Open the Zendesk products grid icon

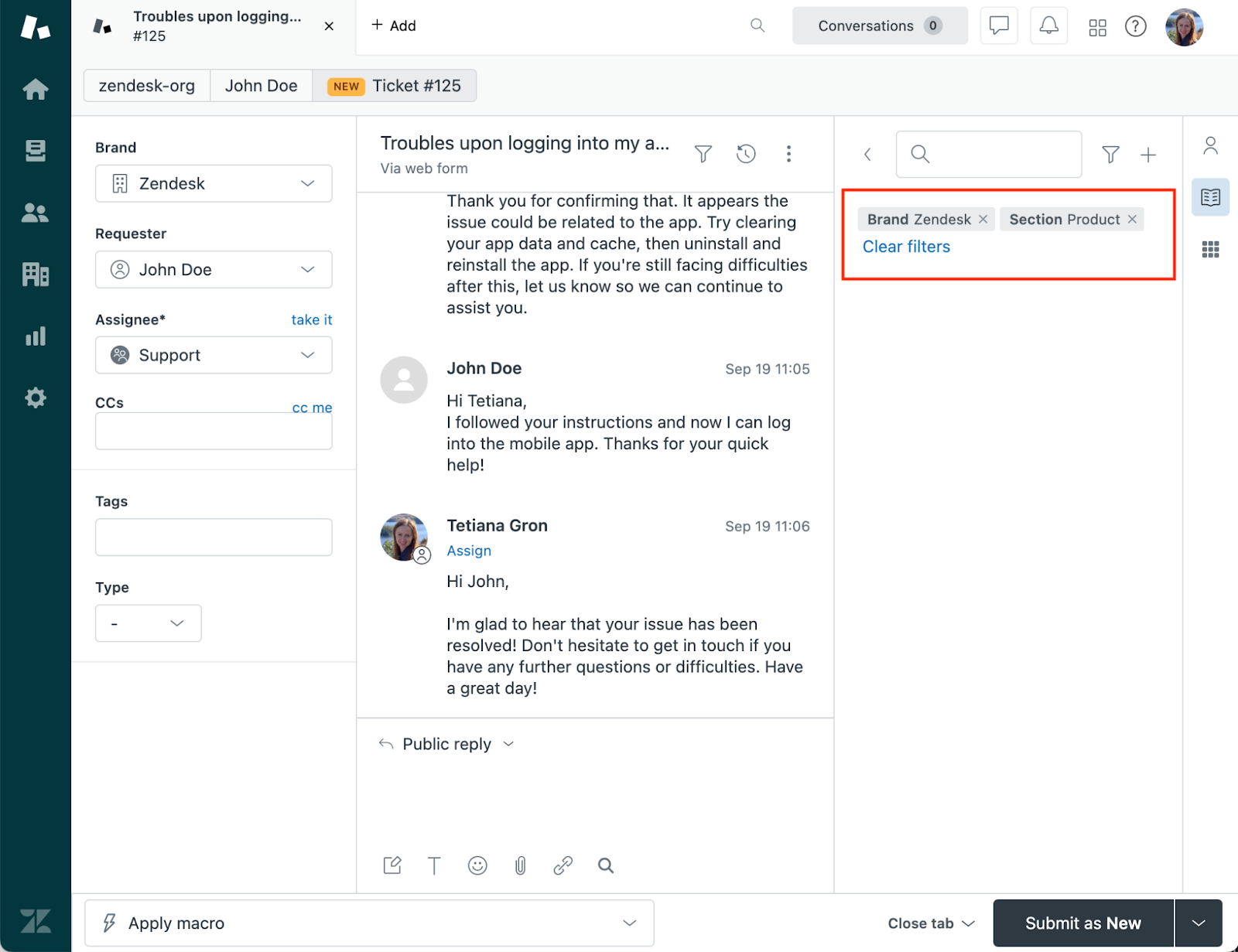tap(1097, 27)
